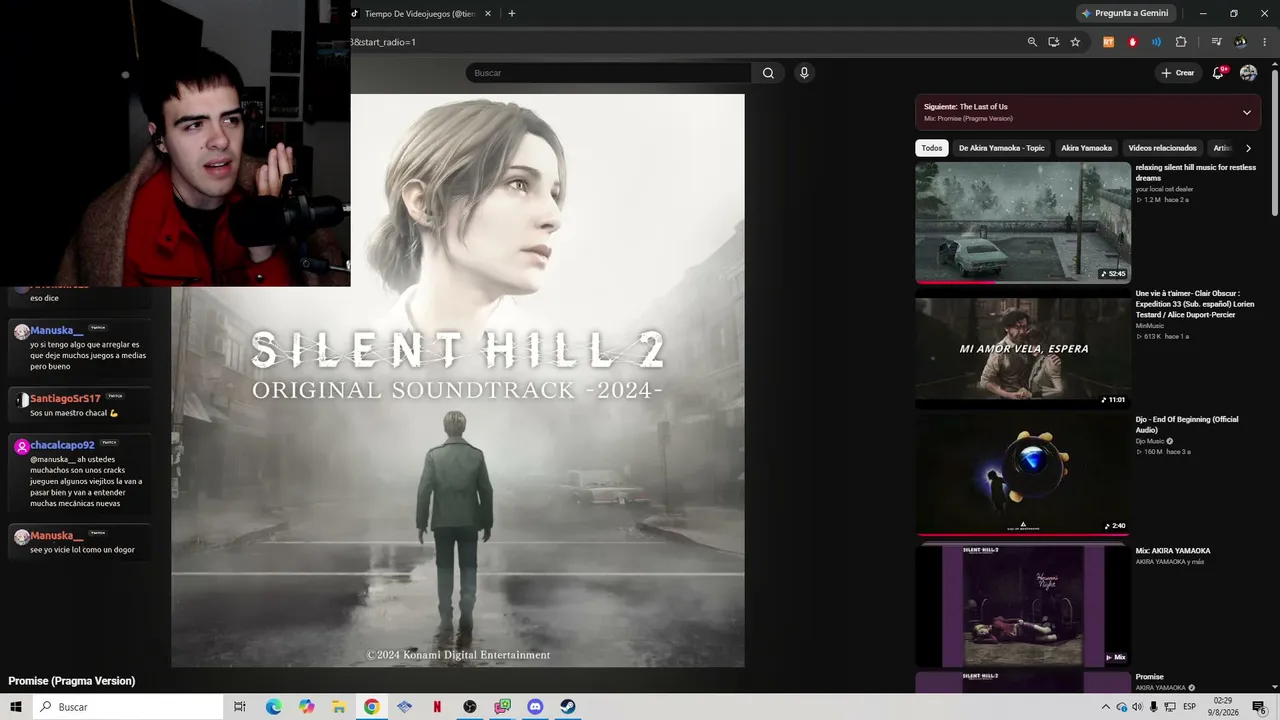Image resolution: width=1280 pixels, height=720 pixels.
Task: Select the De Akira Yamaoka - Topic chip
Action: click(x=1001, y=148)
